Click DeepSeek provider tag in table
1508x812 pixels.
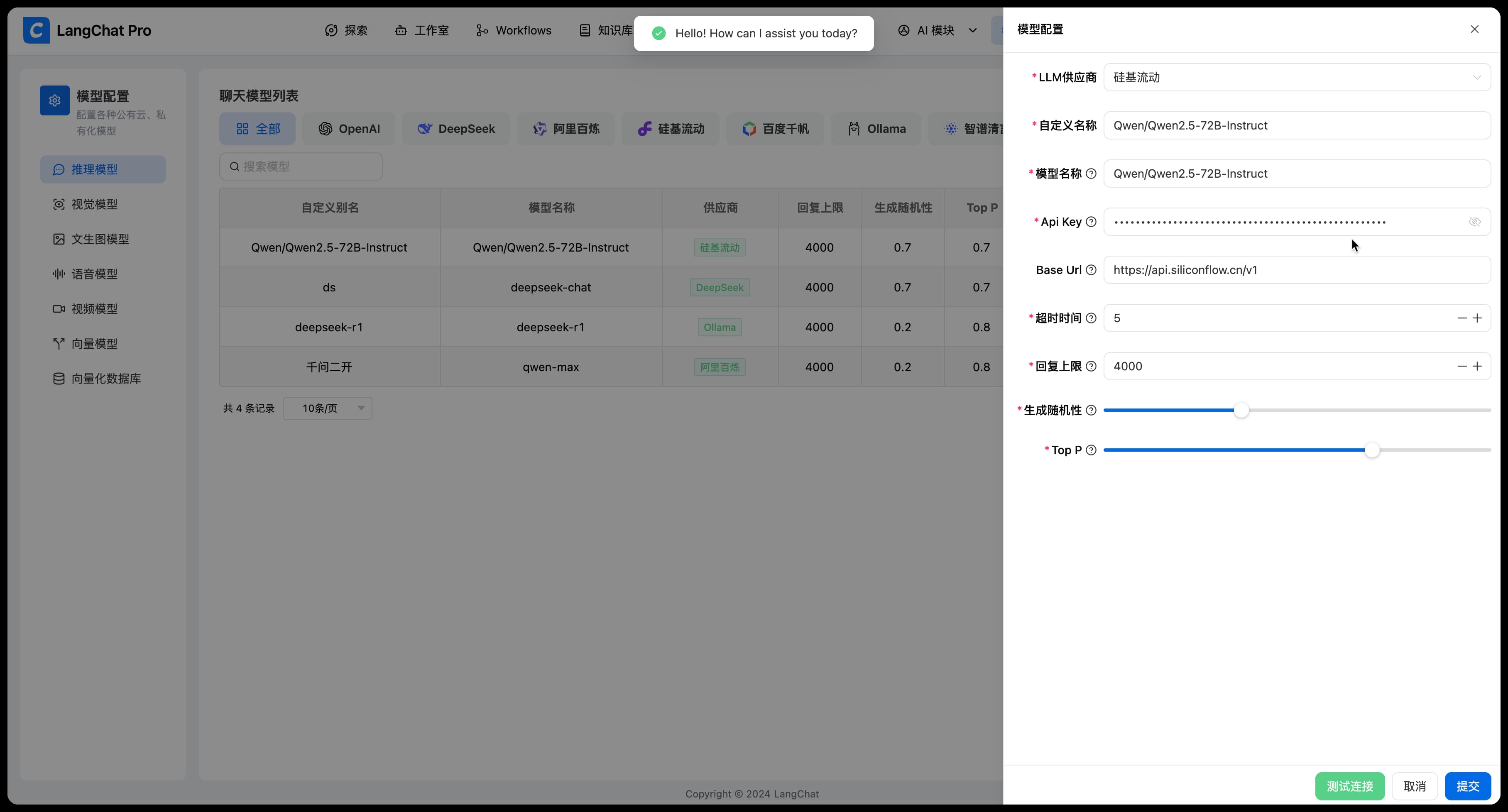pos(720,287)
